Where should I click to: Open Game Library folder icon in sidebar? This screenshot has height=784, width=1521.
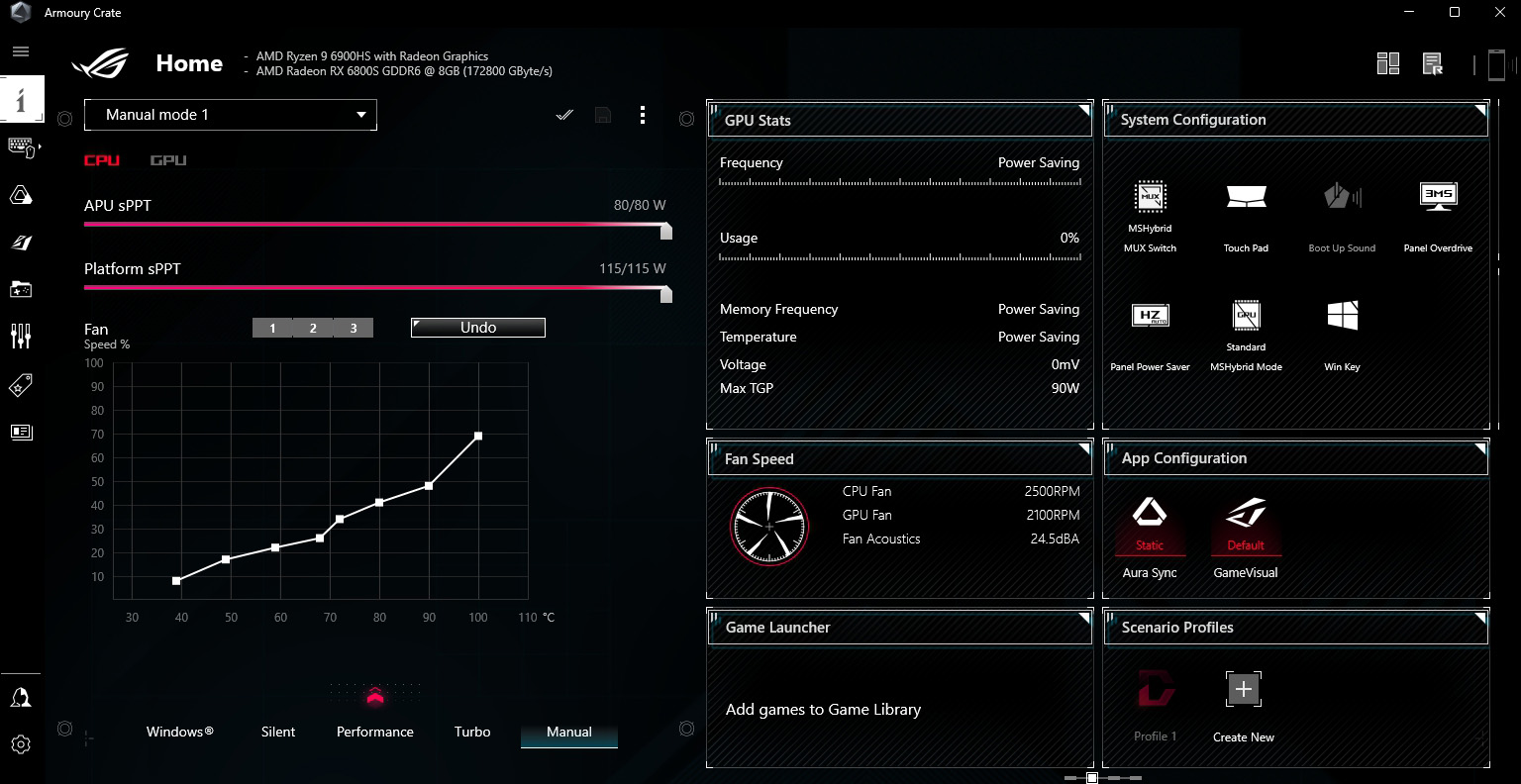(21, 289)
